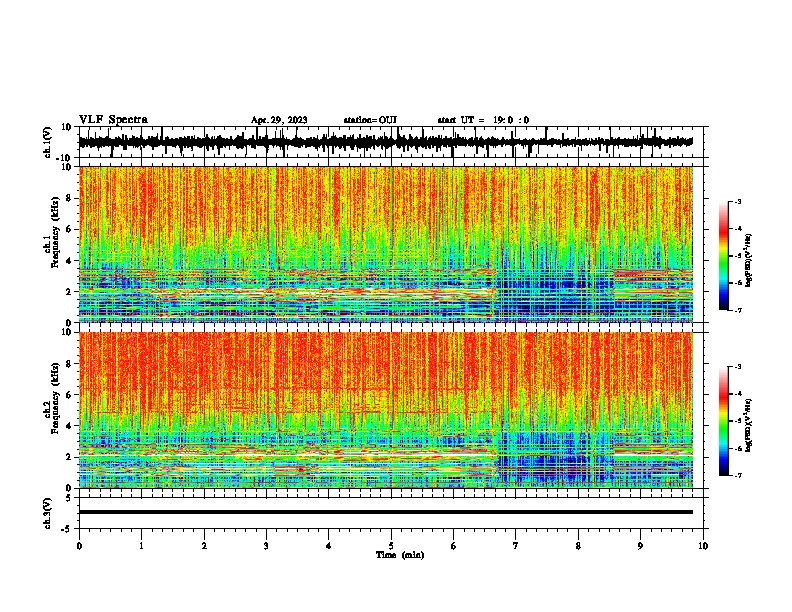The width and height of the screenshot is (792, 612).
Task: Click tick "7" on the Time (min) axis
Action: point(516,546)
